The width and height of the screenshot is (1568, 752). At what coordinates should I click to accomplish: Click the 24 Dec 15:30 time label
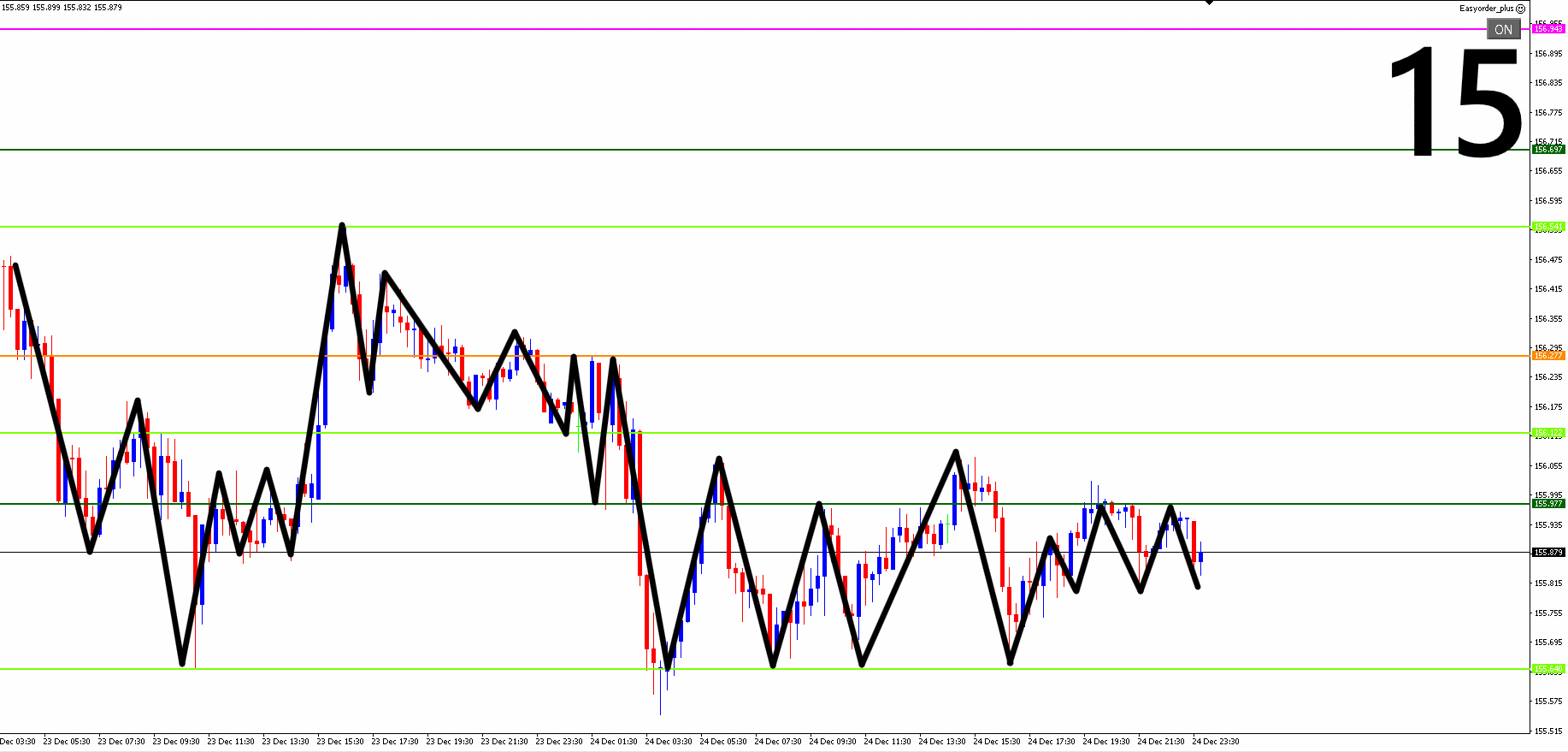997,742
